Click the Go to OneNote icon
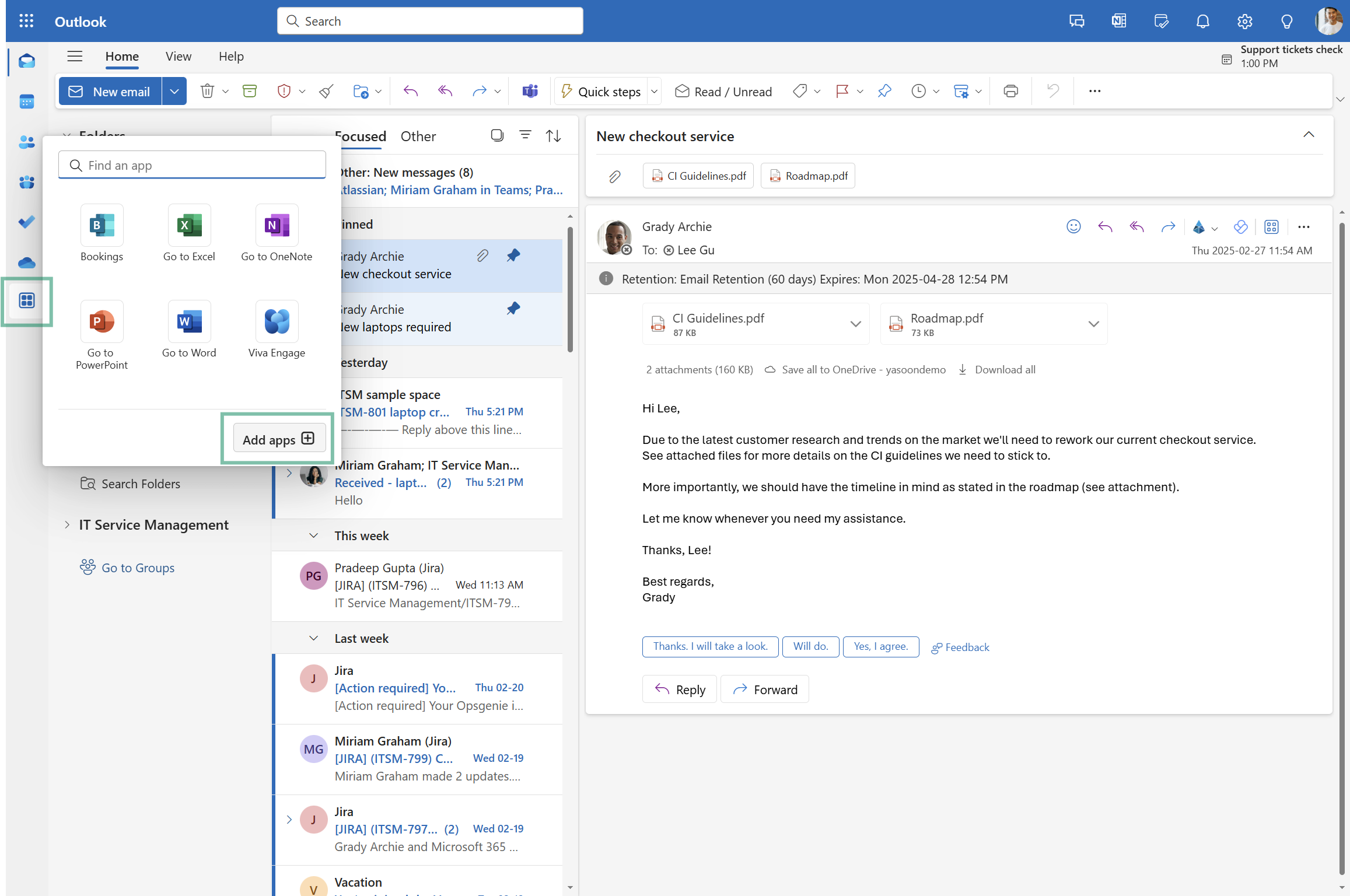 (x=277, y=226)
